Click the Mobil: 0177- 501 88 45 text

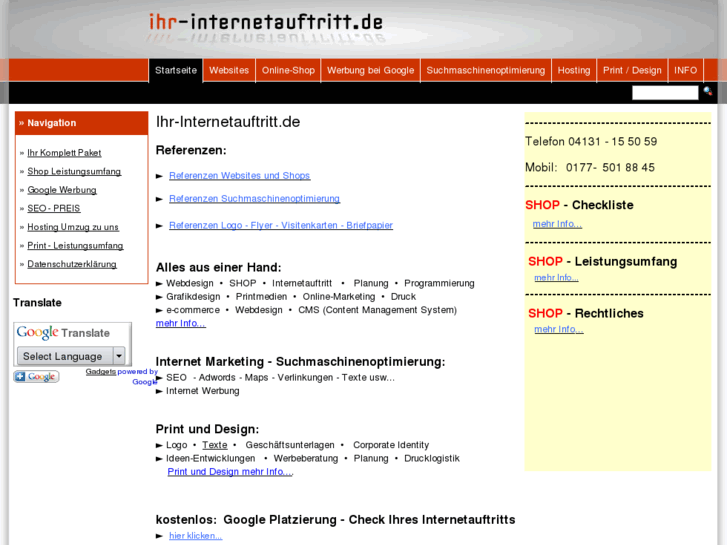coord(590,167)
